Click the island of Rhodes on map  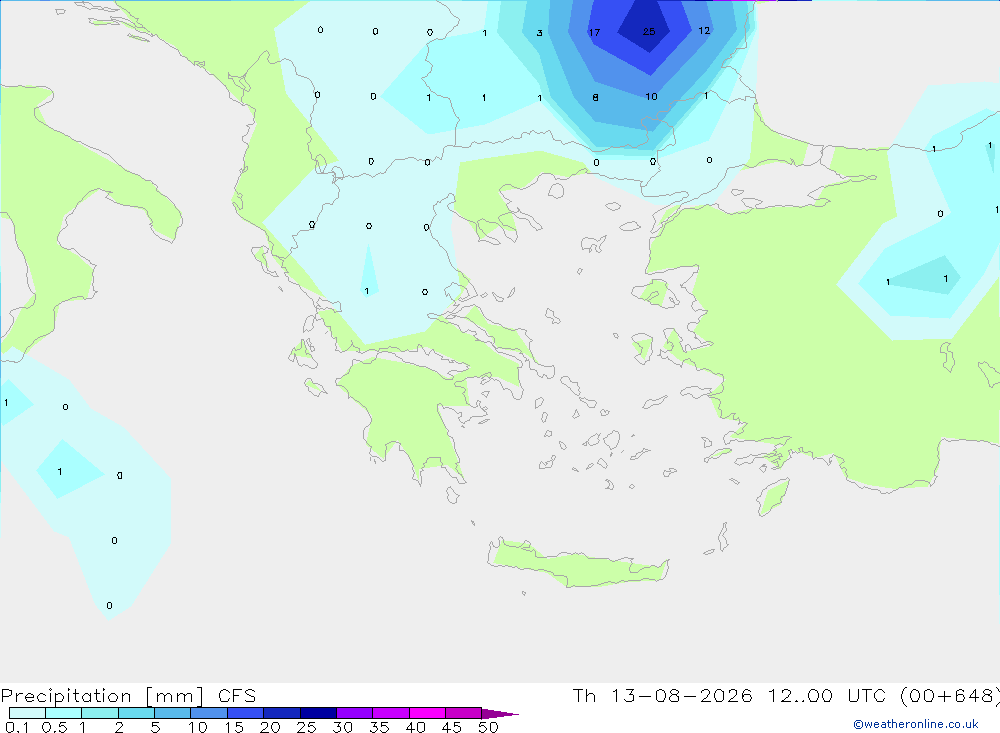click(773, 497)
